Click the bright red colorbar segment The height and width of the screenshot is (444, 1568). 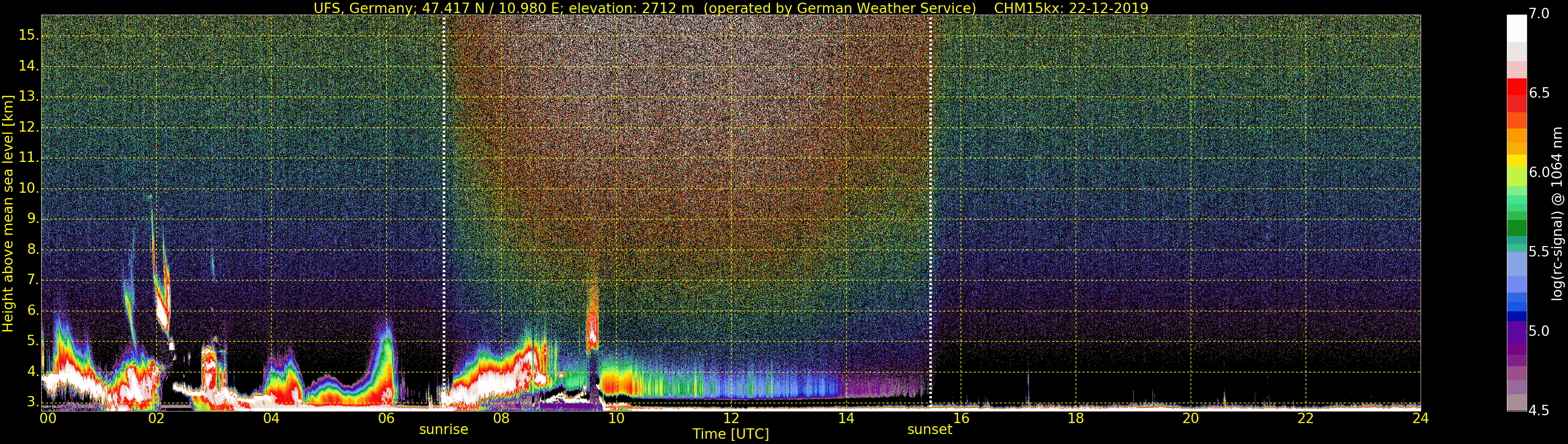(x=1516, y=87)
